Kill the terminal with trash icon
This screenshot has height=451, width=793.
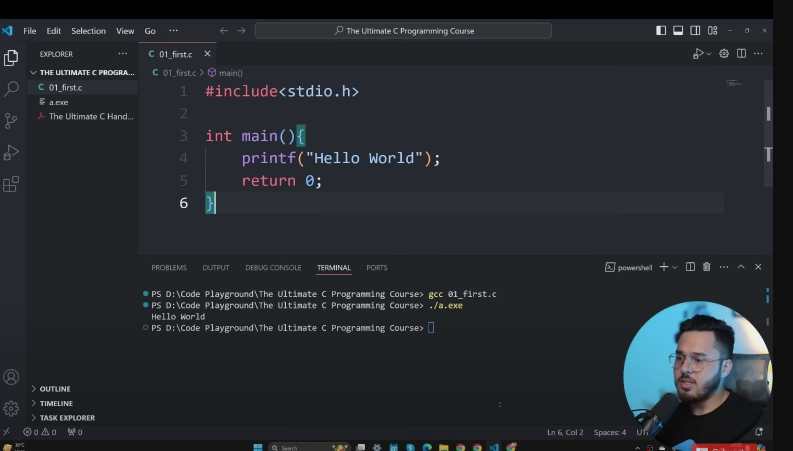coord(707,267)
